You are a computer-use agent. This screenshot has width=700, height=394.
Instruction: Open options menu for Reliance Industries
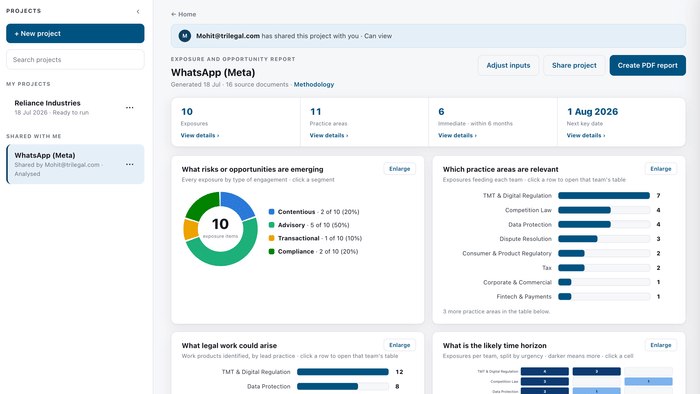point(129,108)
